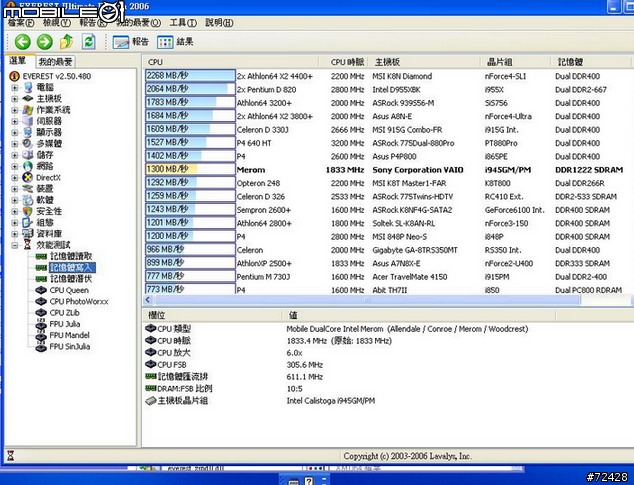Select the 記憶體潛伏 memory latency benchmark
Screen dimensions: 634x485
click(71, 279)
